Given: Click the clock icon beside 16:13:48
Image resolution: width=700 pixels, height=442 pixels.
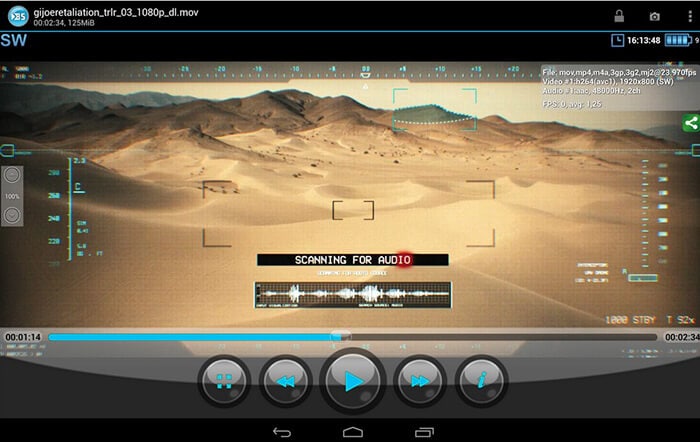Looking at the screenshot, I should point(617,40).
